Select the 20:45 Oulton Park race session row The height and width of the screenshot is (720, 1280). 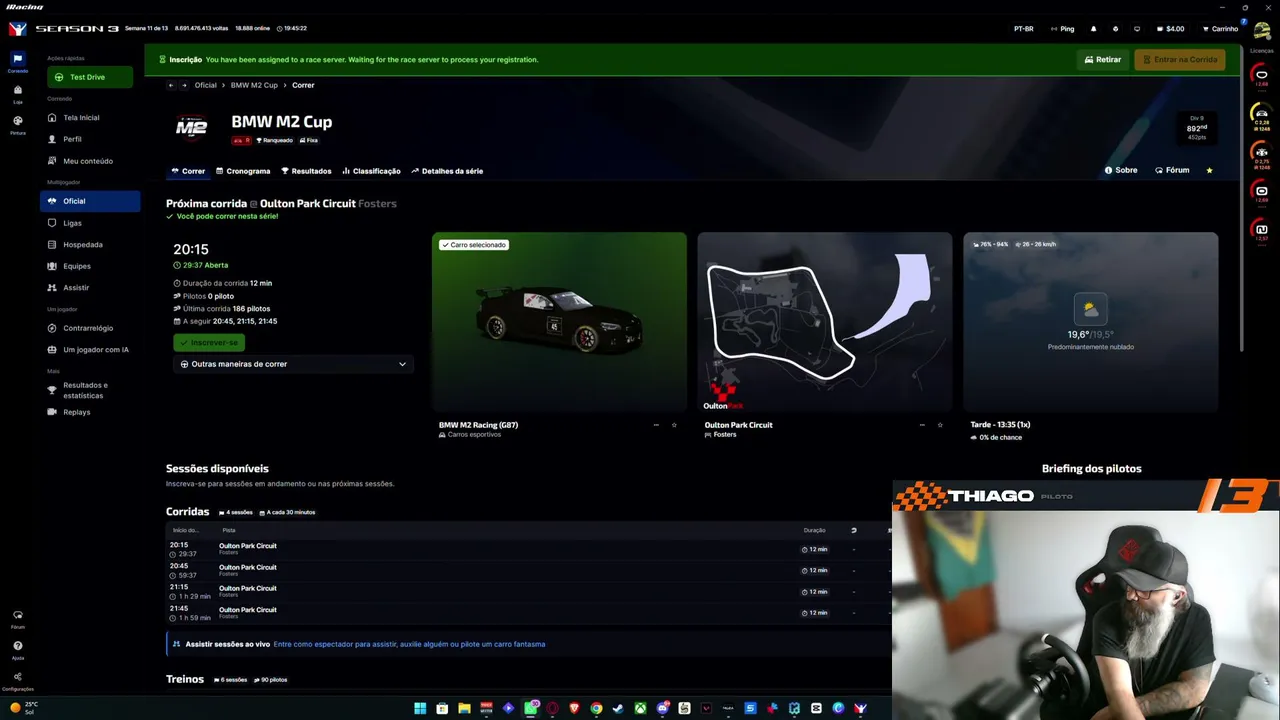[528, 570]
